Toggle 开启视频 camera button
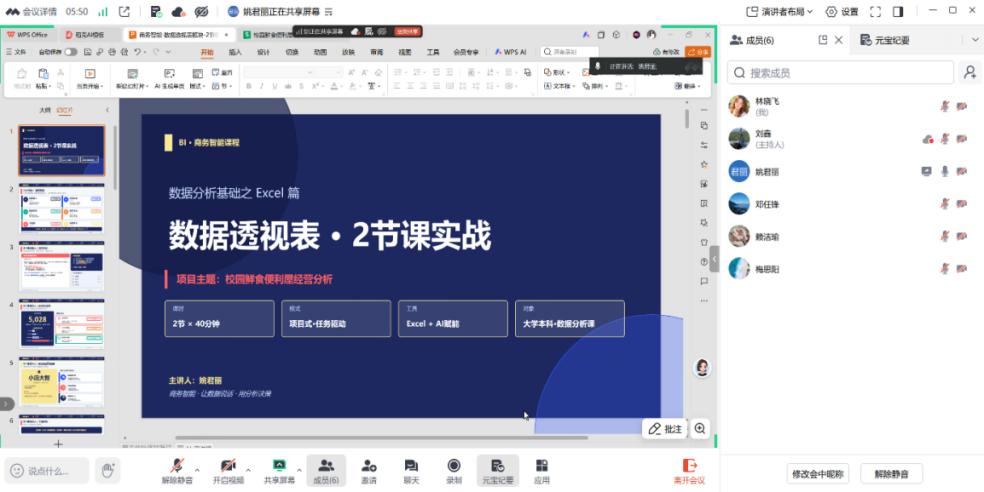The image size is (984, 492). click(228, 466)
